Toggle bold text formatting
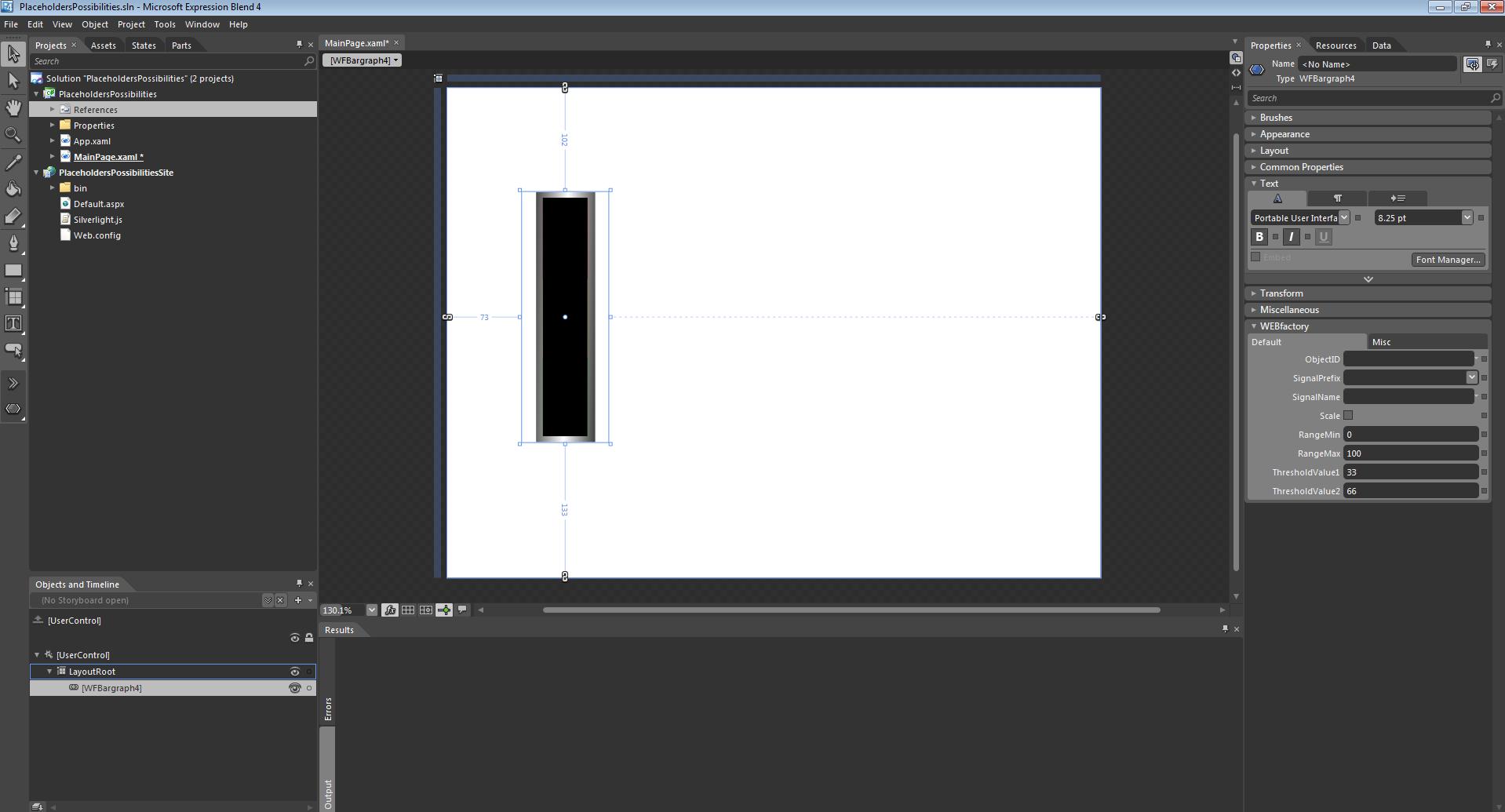This screenshot has width=1505, height=812. [x=1259, y=237]
